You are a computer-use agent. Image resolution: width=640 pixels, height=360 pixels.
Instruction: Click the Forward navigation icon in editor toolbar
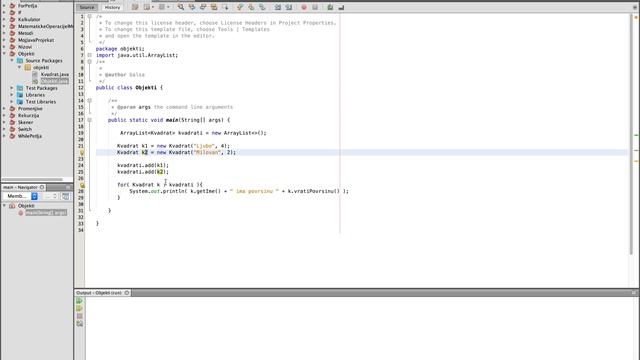162,7
